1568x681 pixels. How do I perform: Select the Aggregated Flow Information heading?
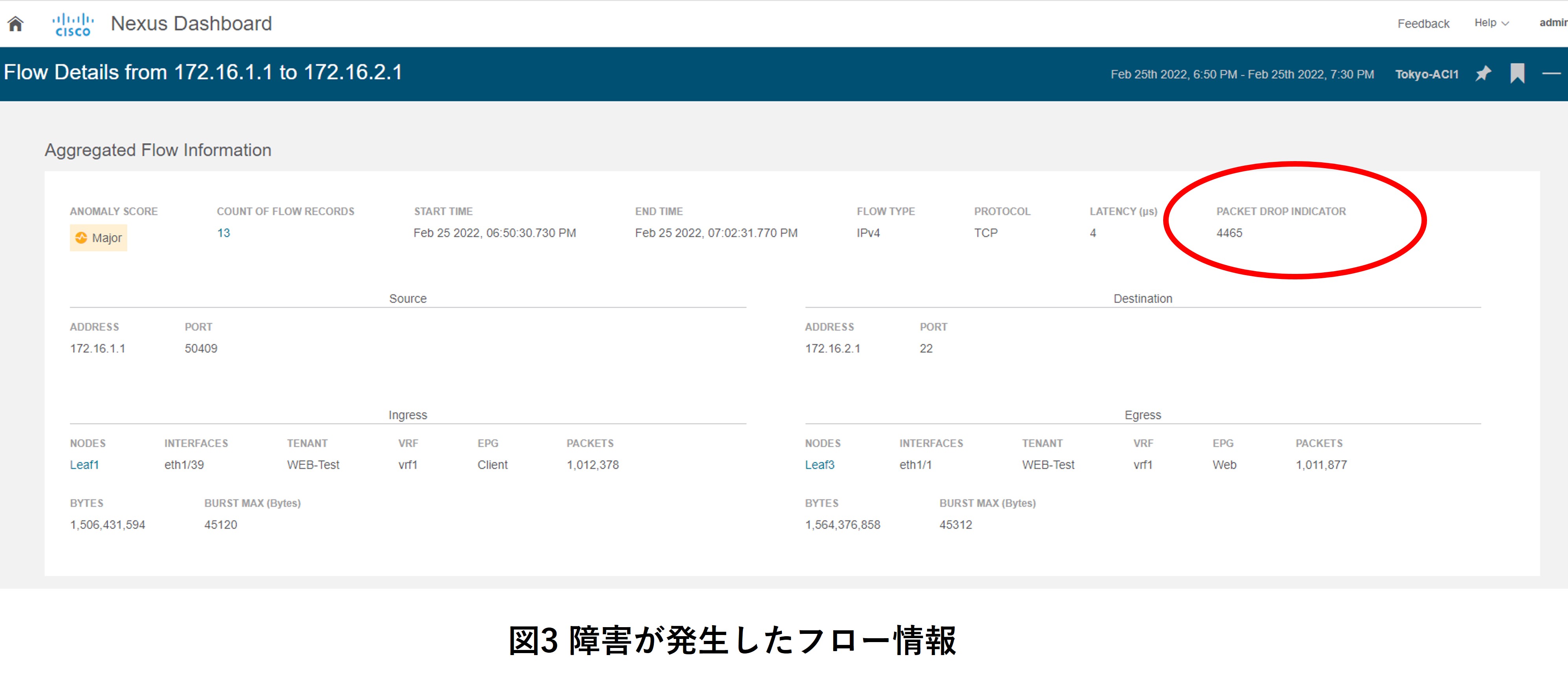[x=158, y=150]
